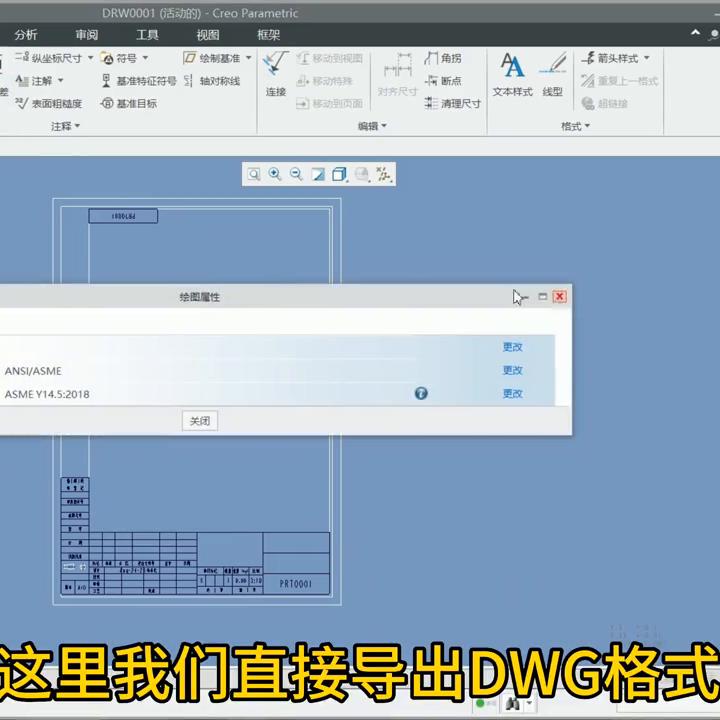Expand the 格式 group dropdown
The width and height of the screenshot is (720, 720).
pos(575,126)
